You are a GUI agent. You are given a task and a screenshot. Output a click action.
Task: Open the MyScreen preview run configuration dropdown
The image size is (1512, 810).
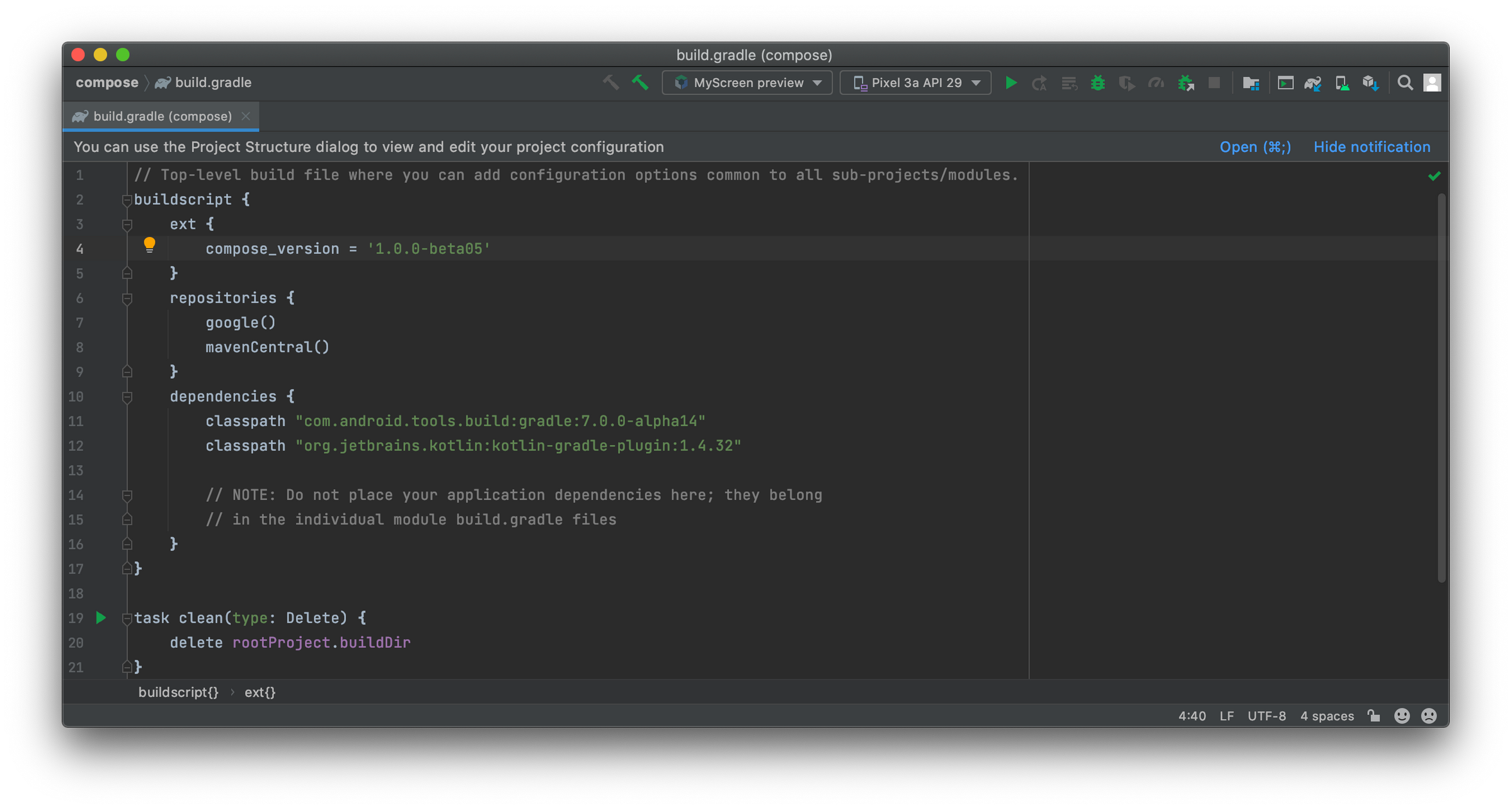pos(747,83)
